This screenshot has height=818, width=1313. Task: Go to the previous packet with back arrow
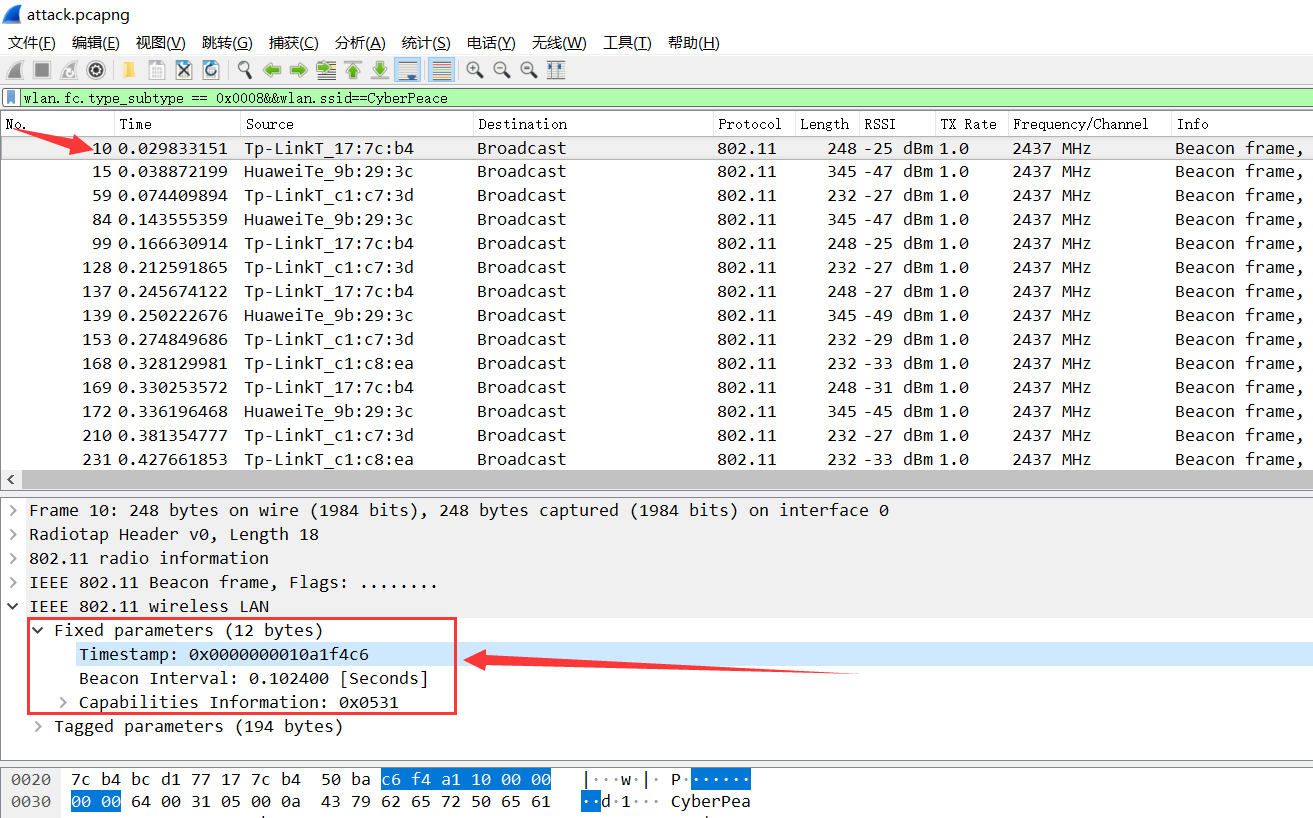click(271, 70)
